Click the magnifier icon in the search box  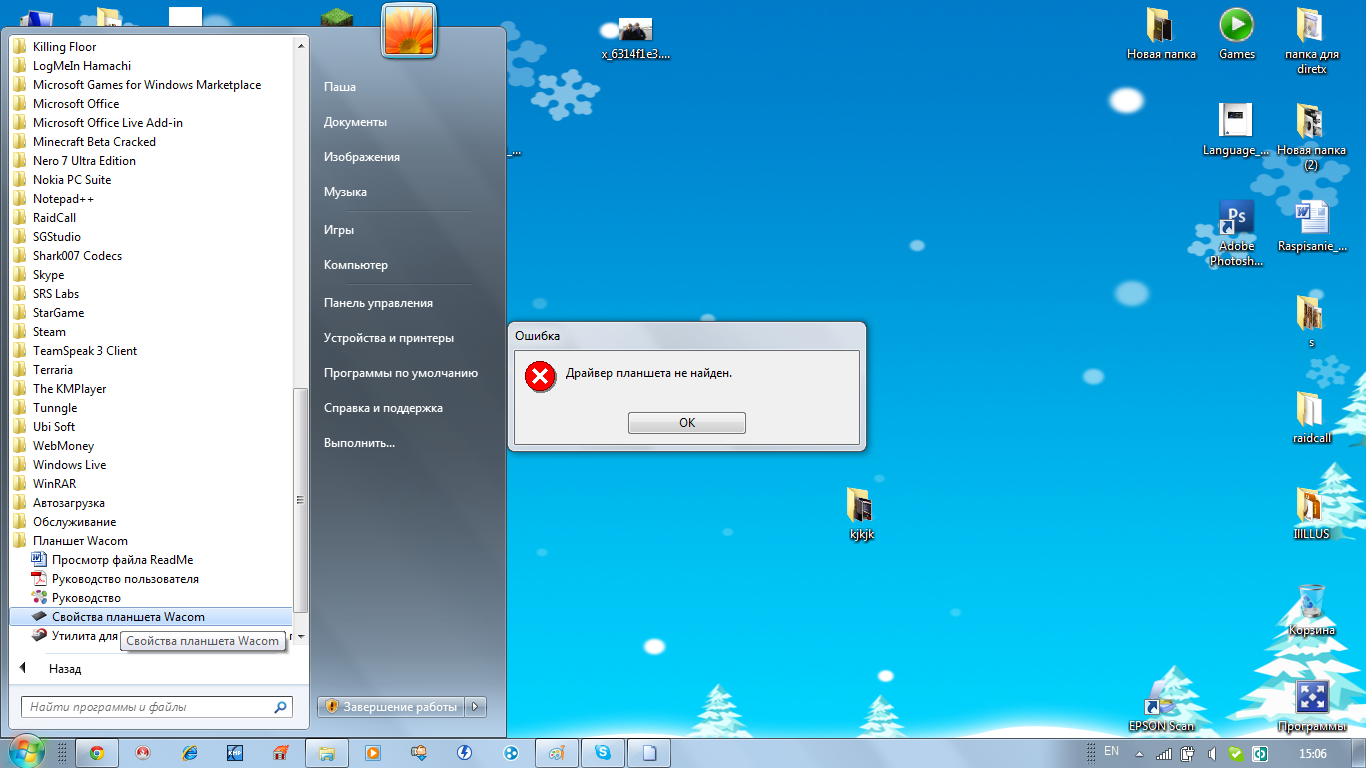tap(280, 707)
